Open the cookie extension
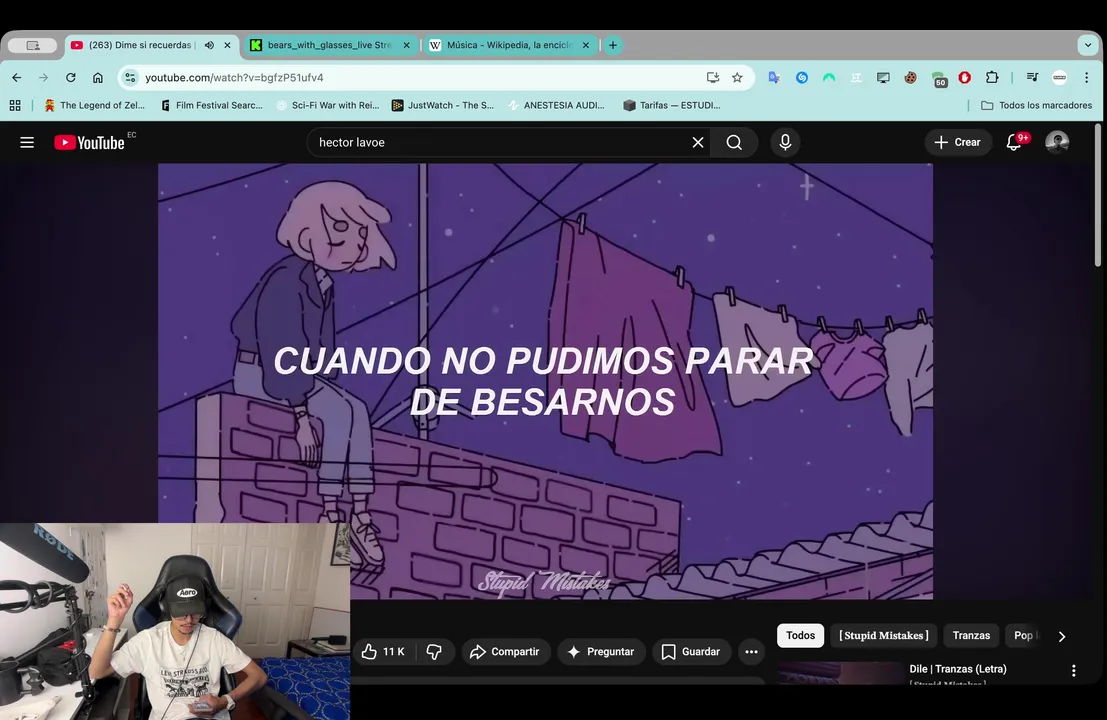This screenshot has height=720, width=1107. [x=911, y=78]
